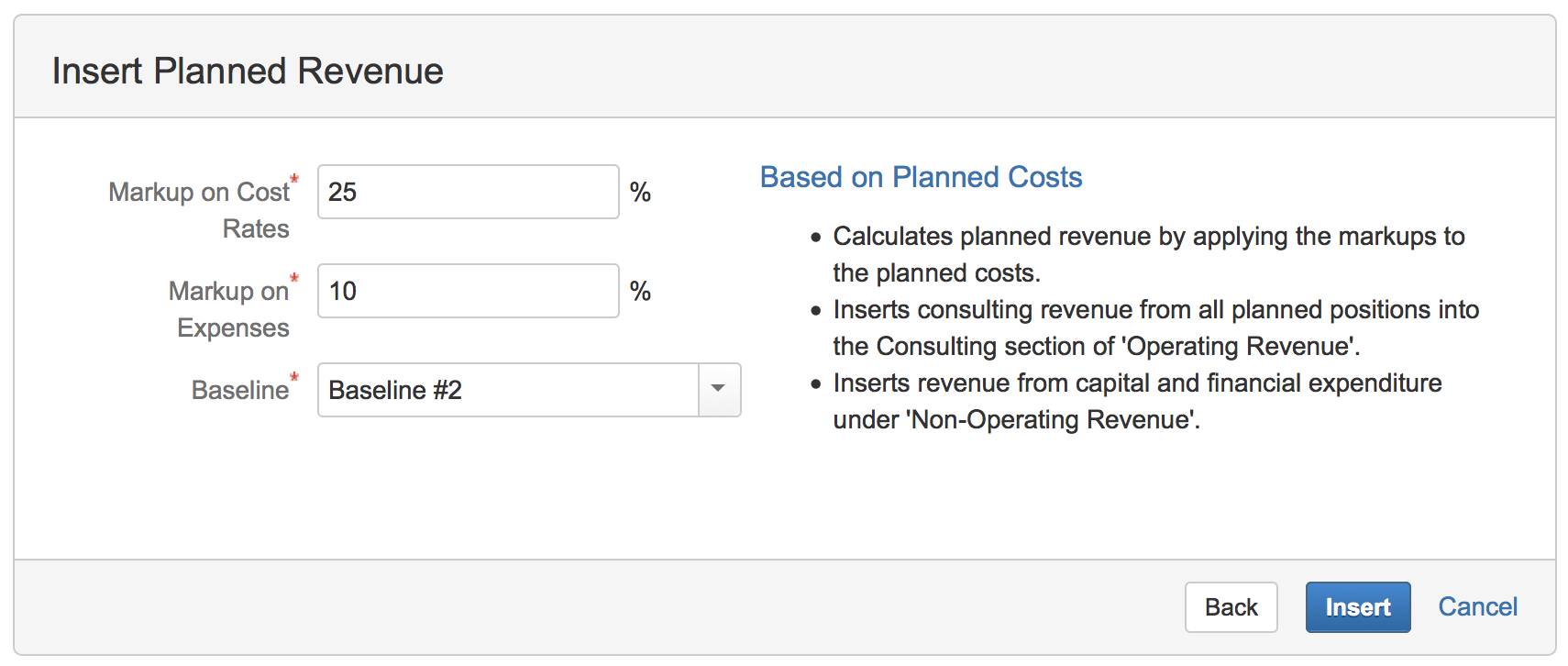Click the Based on Planned Costs heading
The width and height of the screenshot is (1568, 666).
click(x=921, y=177)
